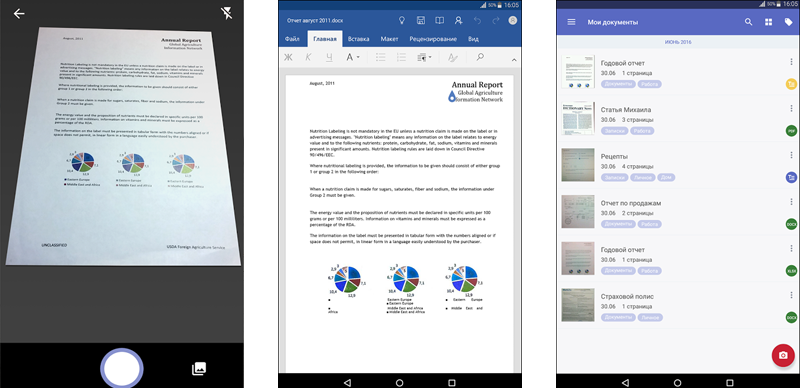Tap the round camera shutter button
The image size is (800, 388).
point(121,369)
